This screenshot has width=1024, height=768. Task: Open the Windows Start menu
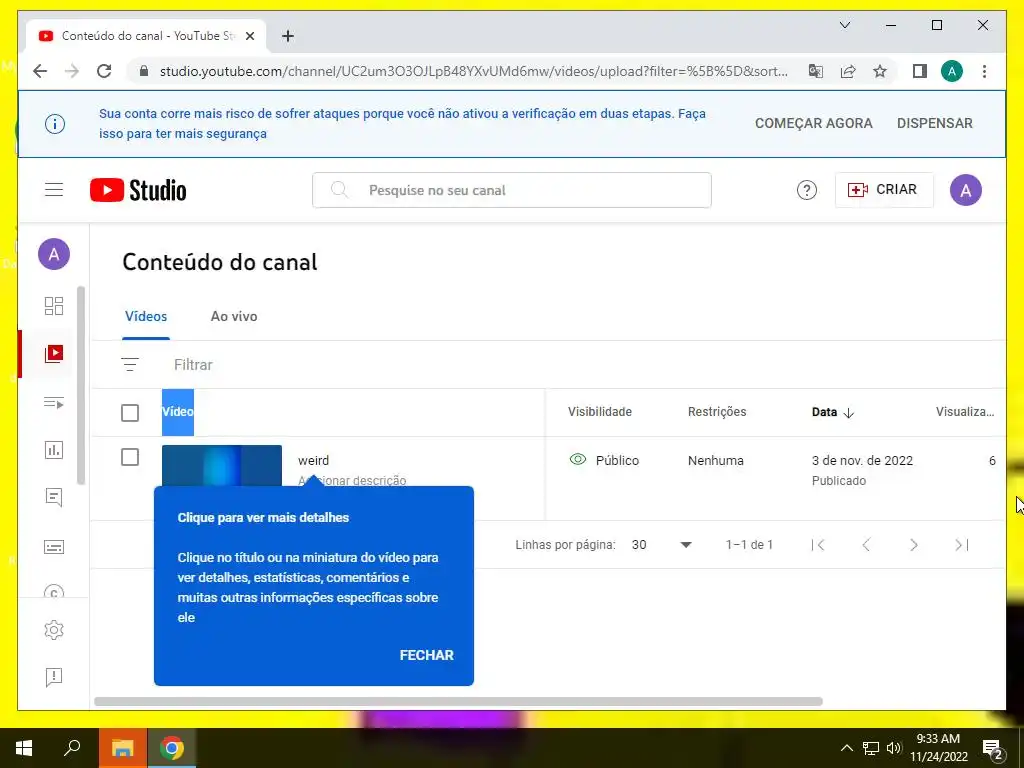[x=24, y=748]
